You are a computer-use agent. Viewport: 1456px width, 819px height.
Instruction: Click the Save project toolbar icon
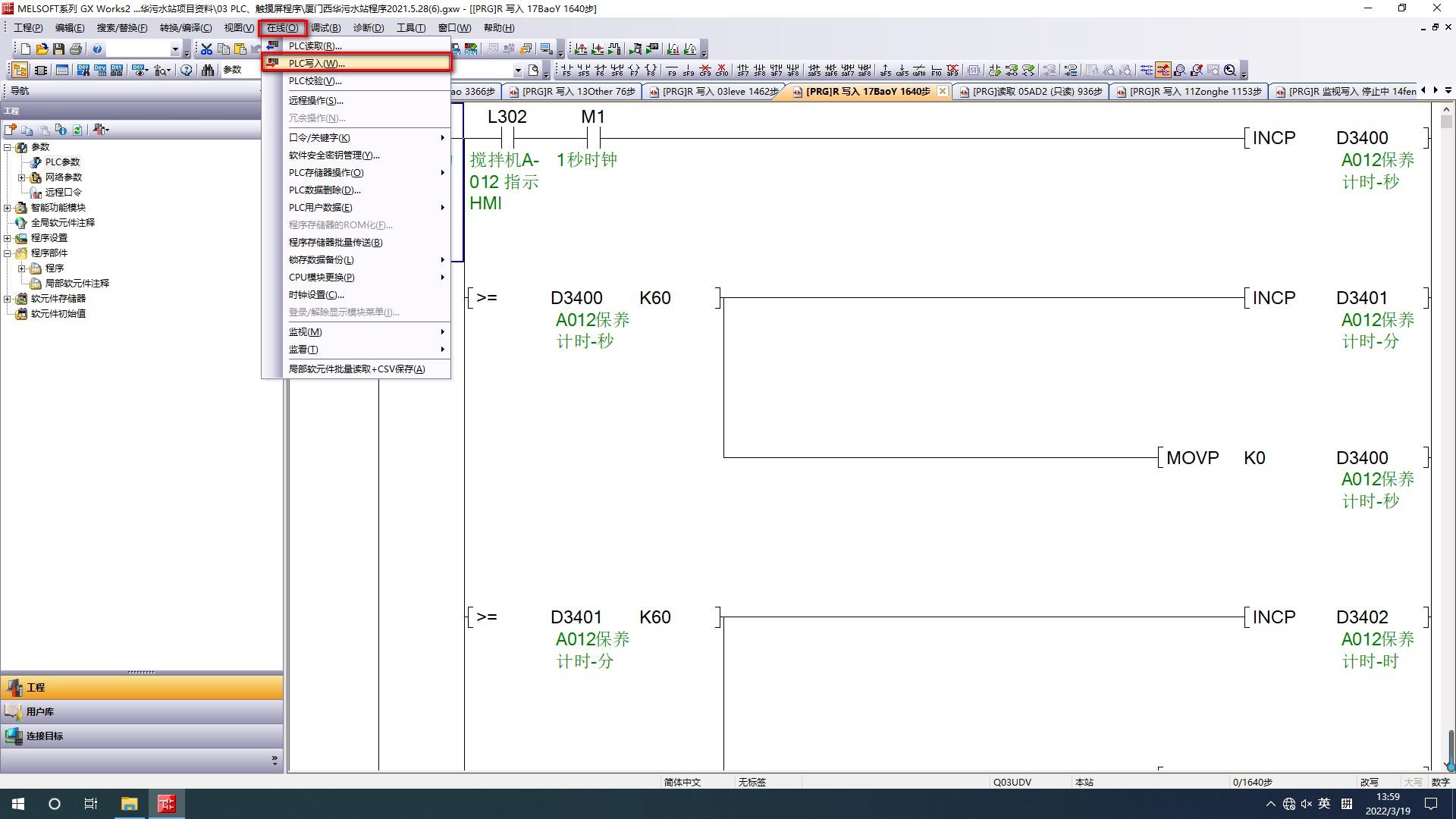point(58,49)
